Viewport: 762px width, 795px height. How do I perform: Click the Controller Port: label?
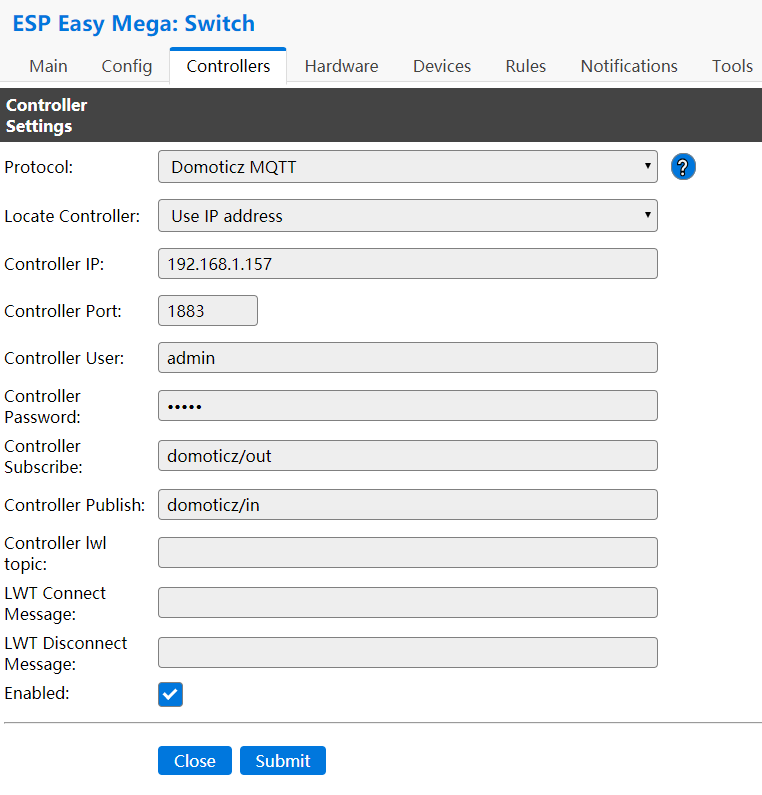(x=63, y=311)
